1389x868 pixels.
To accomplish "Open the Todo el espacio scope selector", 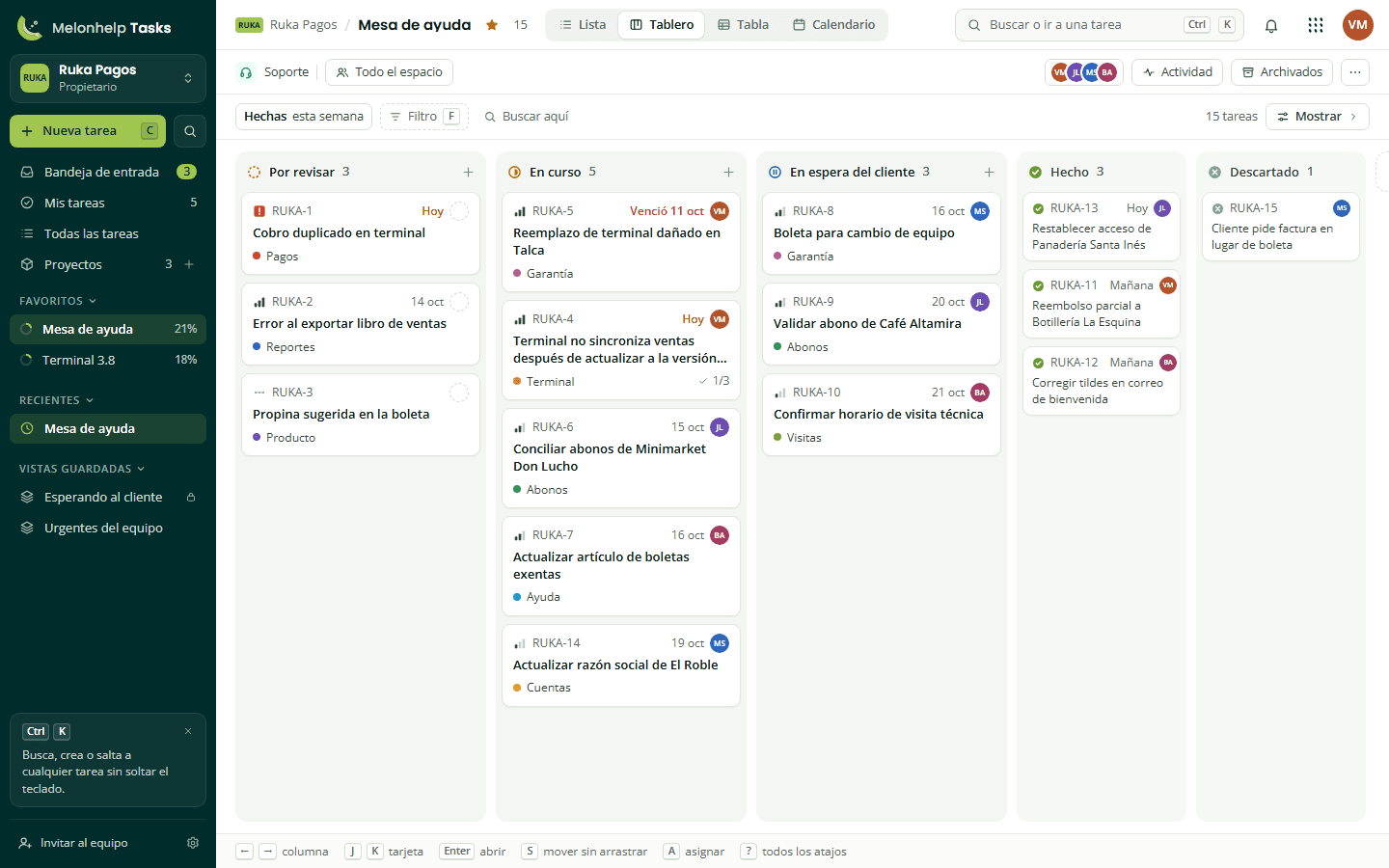I will tap(390, 72).
